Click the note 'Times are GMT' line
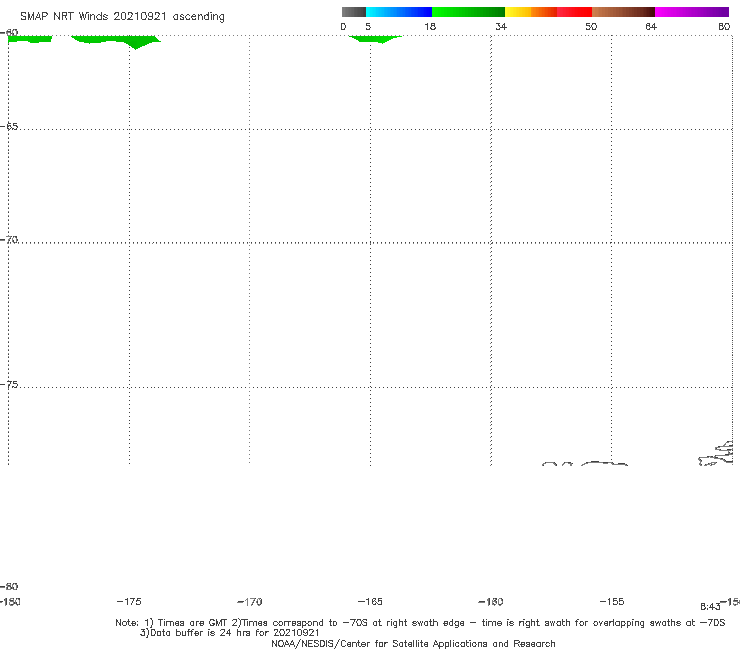This screenshot has width=740, height=650. 420,623
